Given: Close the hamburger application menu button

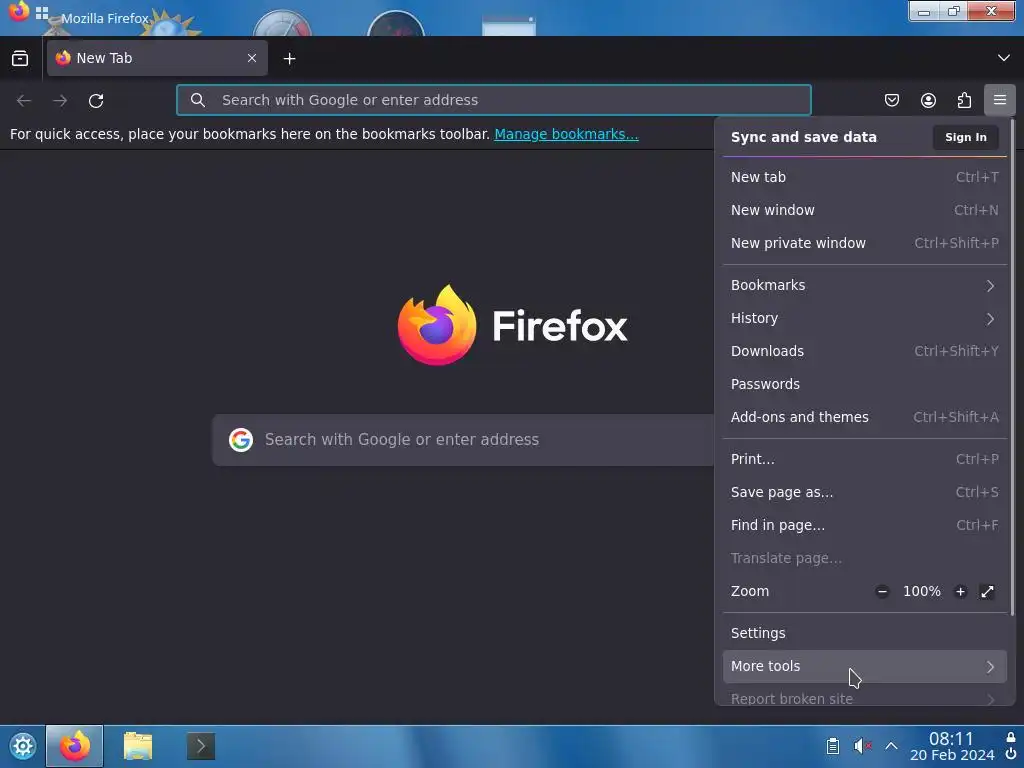Looking at the screenshot, I should tap(1000, 100).
